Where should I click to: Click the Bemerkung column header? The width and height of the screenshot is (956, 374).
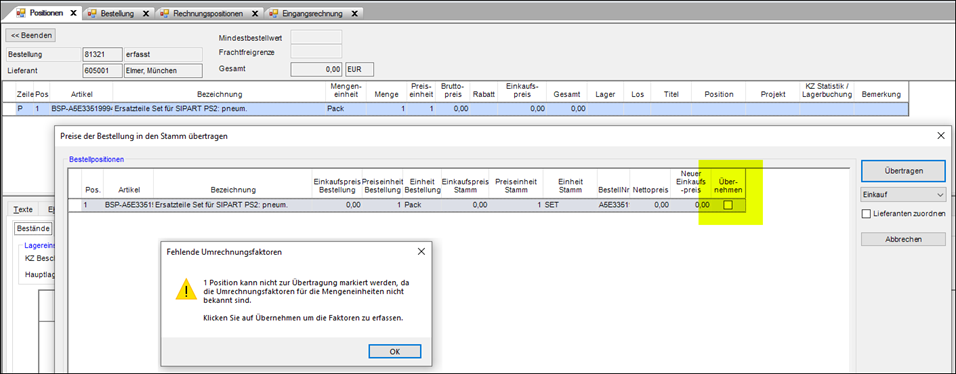[882, 94]
